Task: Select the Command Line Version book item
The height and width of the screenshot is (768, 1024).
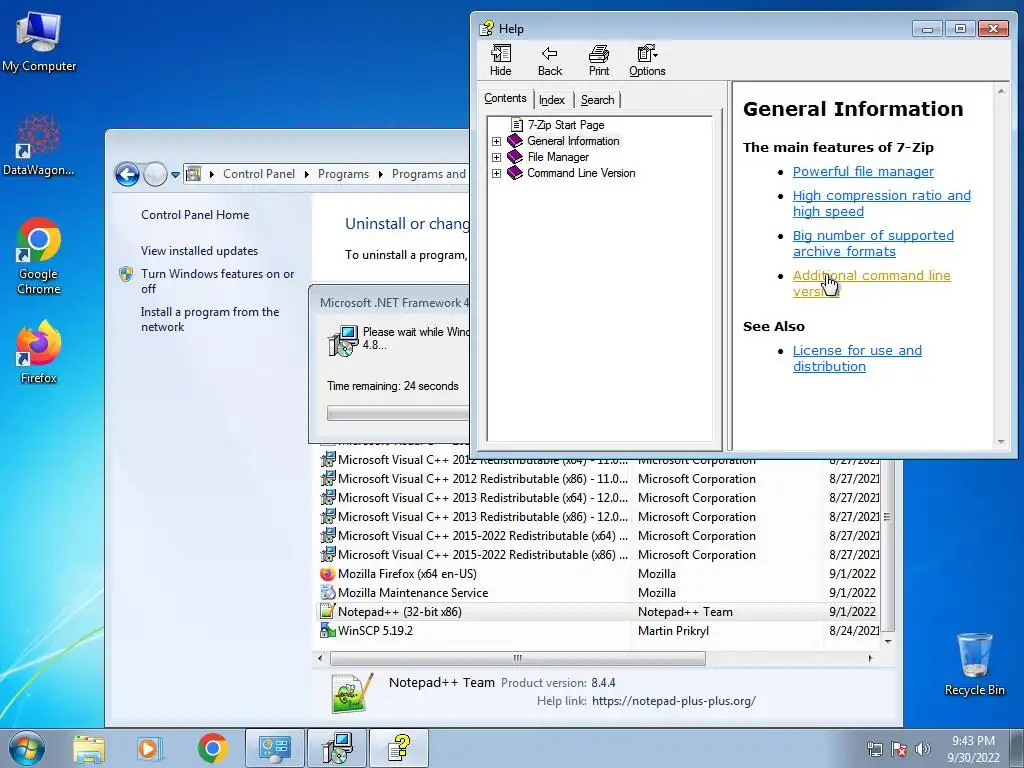Action: 581,173
